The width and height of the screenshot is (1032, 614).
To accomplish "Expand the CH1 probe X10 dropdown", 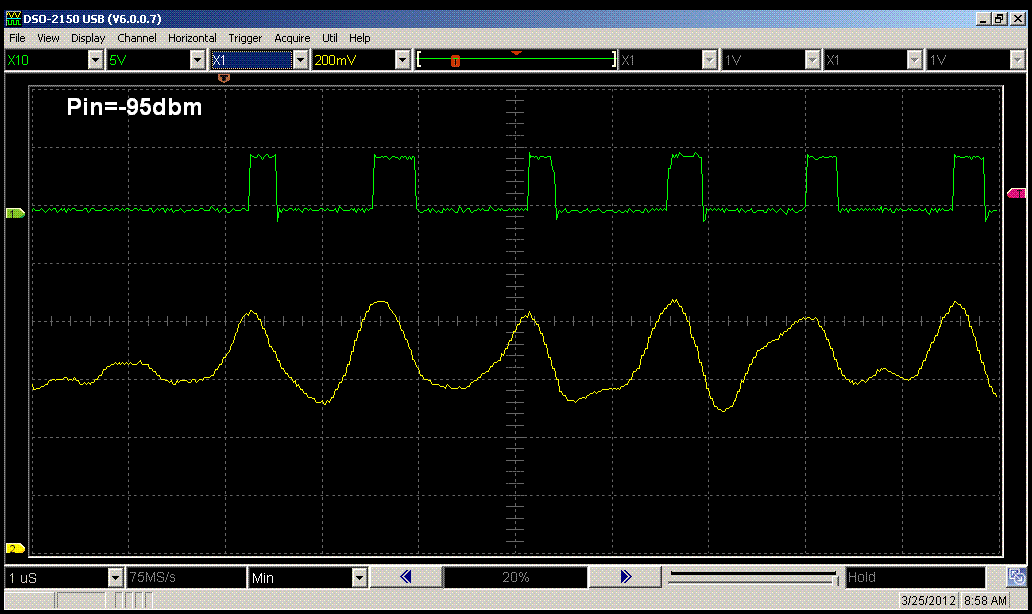I will 95,61.
